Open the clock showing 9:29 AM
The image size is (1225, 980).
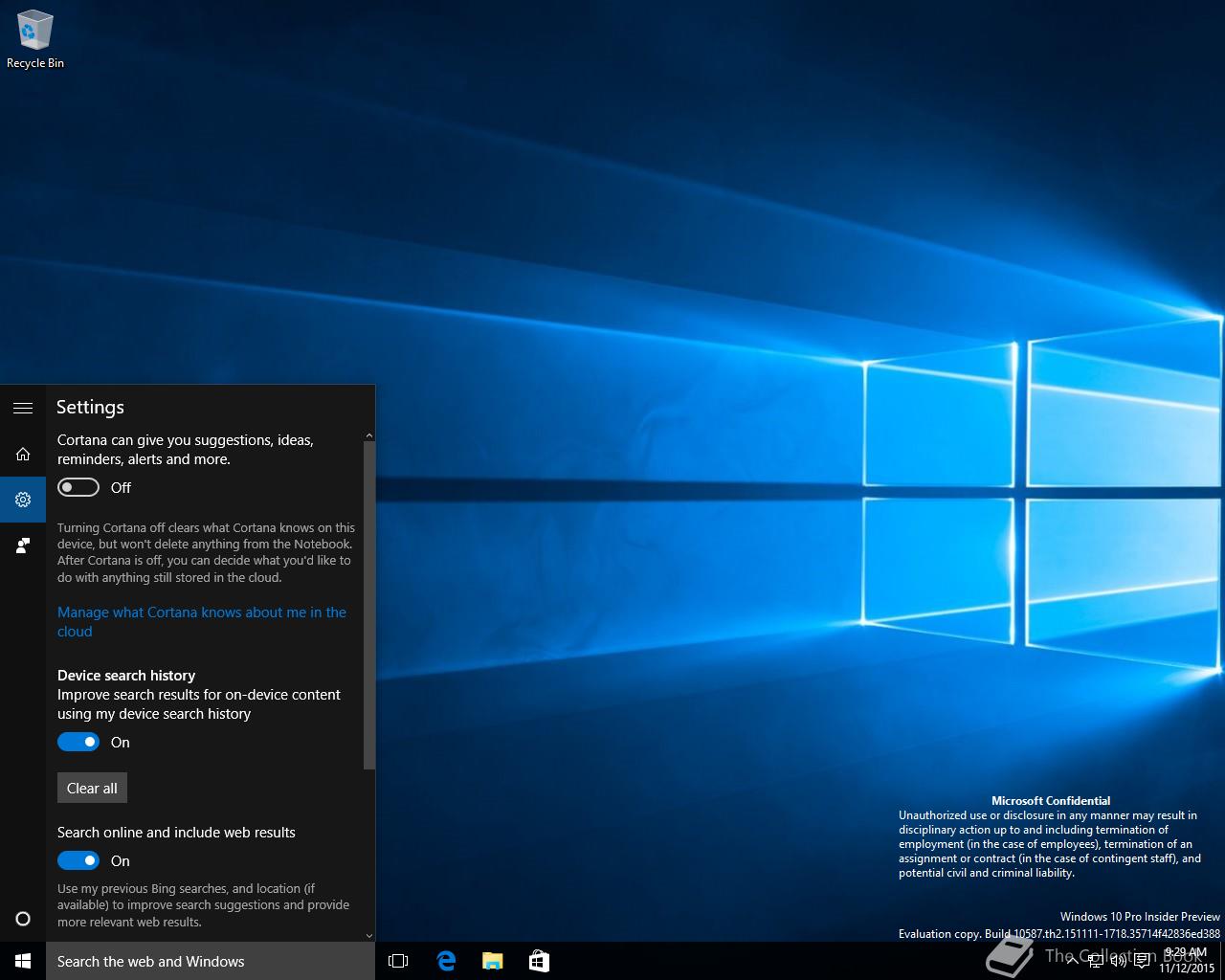point(1186,961)
